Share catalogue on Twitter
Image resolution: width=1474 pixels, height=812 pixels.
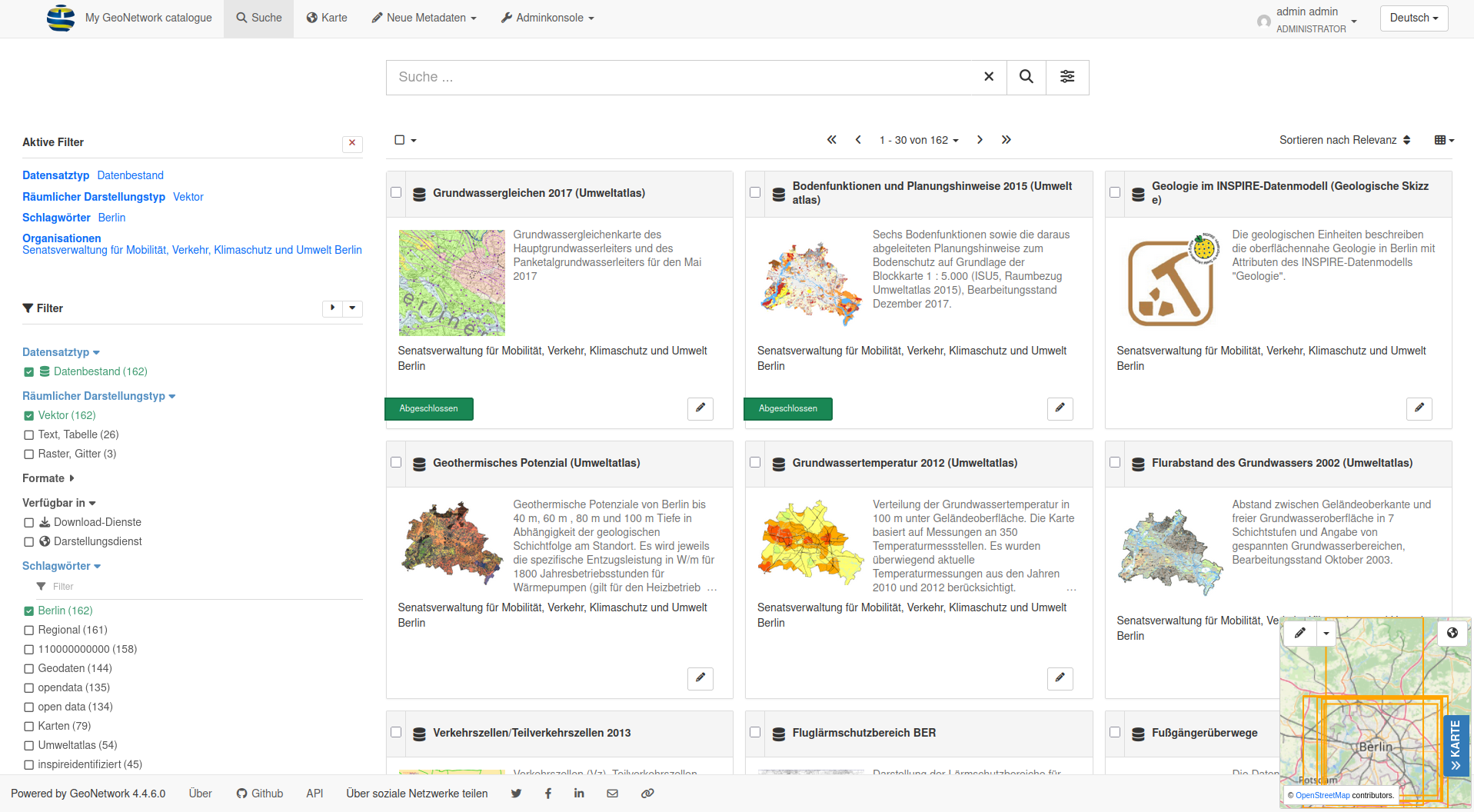[516, 794]
